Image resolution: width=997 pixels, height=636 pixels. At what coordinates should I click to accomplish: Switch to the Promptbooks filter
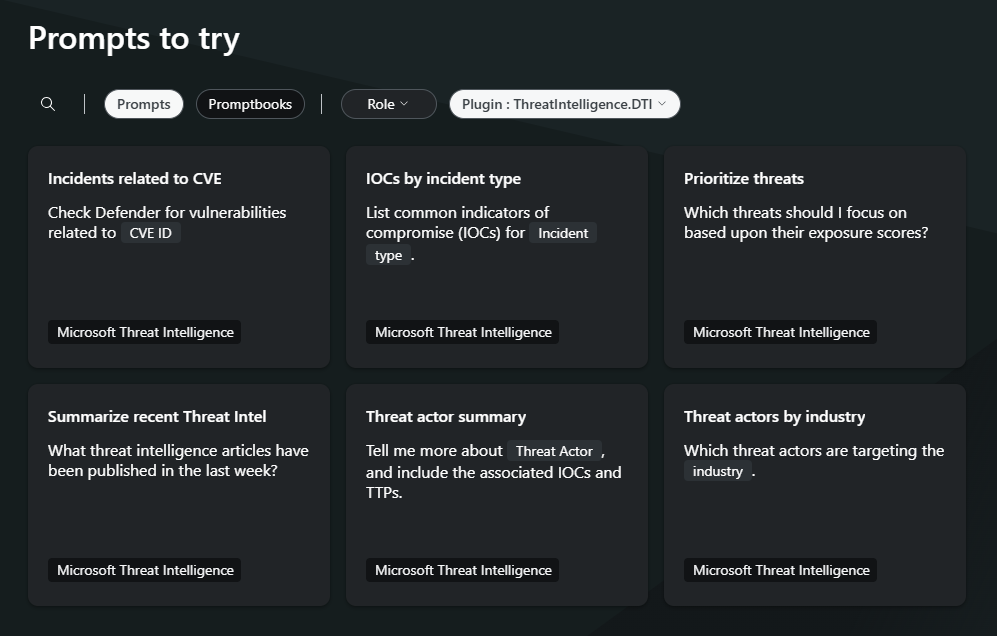point(250,104)
